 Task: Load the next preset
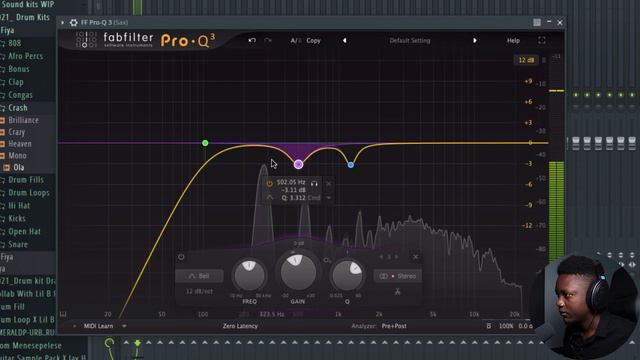474,40
